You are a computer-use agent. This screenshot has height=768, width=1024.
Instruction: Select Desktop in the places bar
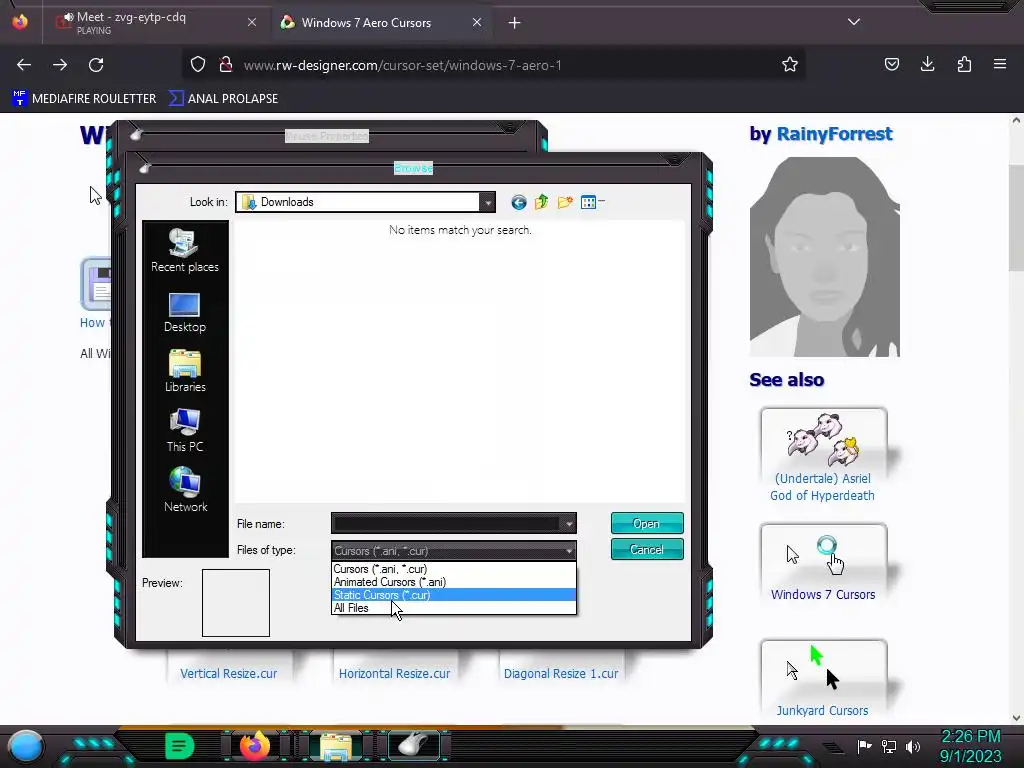(185, 313)
